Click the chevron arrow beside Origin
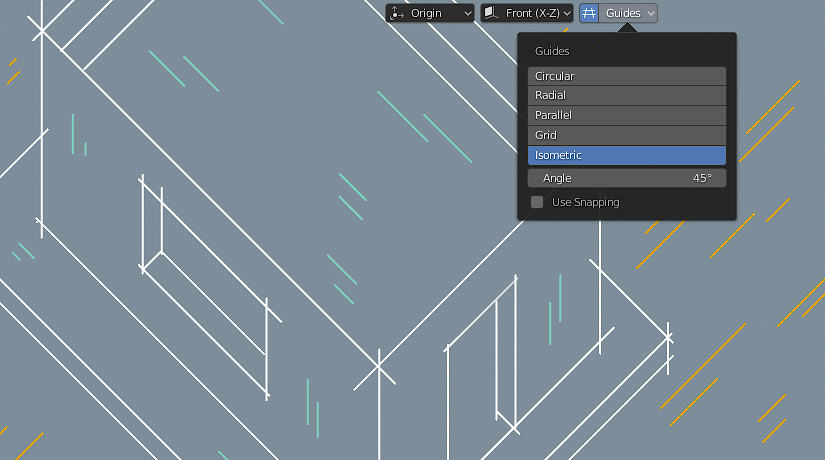825x460 pixels. [x=467, y=13]
